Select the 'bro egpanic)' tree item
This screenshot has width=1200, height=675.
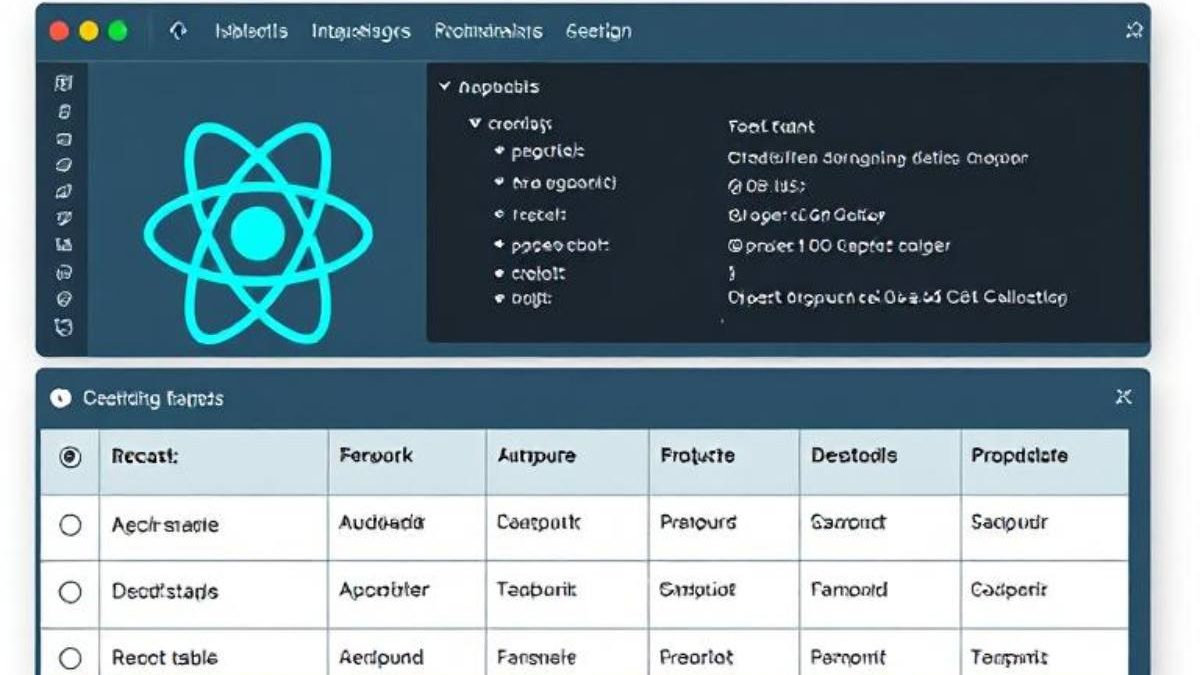564,183
